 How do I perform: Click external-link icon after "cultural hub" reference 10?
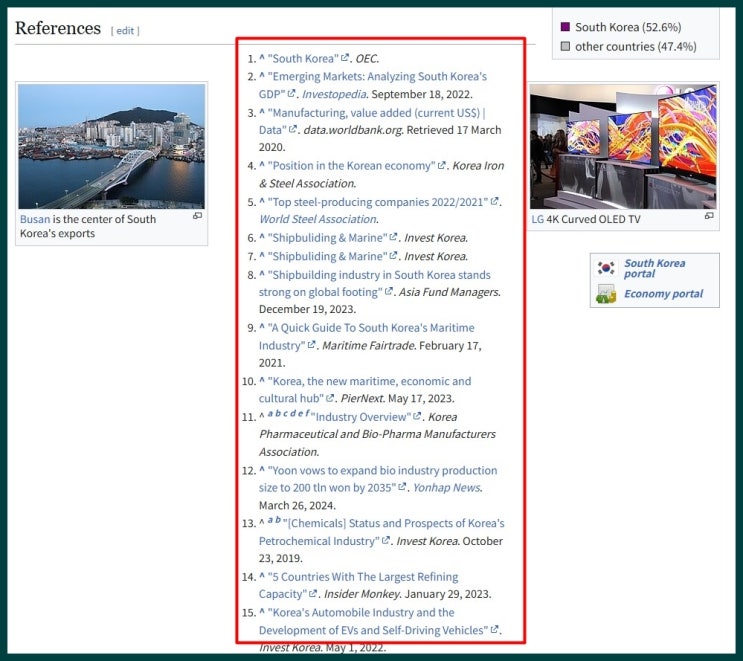click(330, 398)
